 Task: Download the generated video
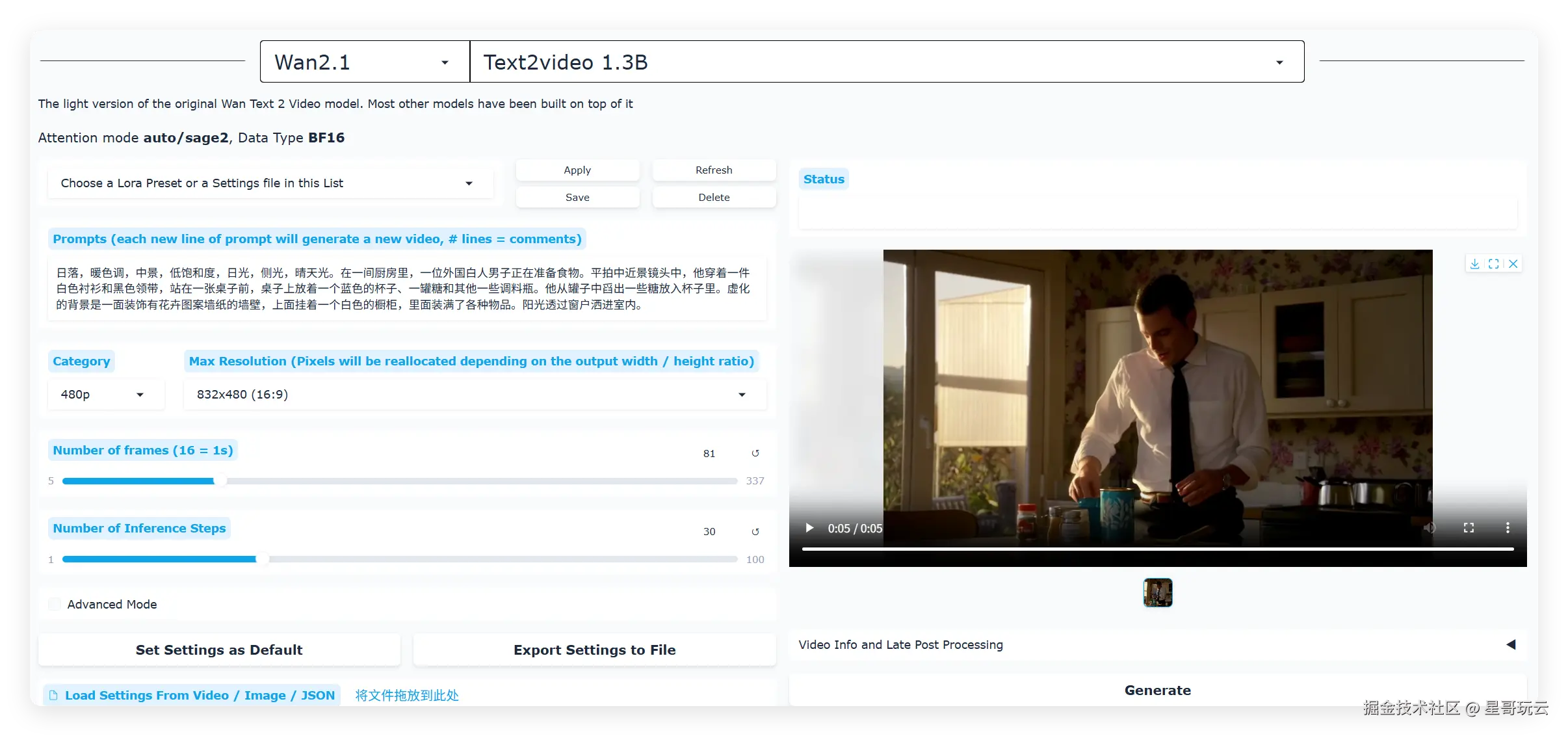(1474, 263)
